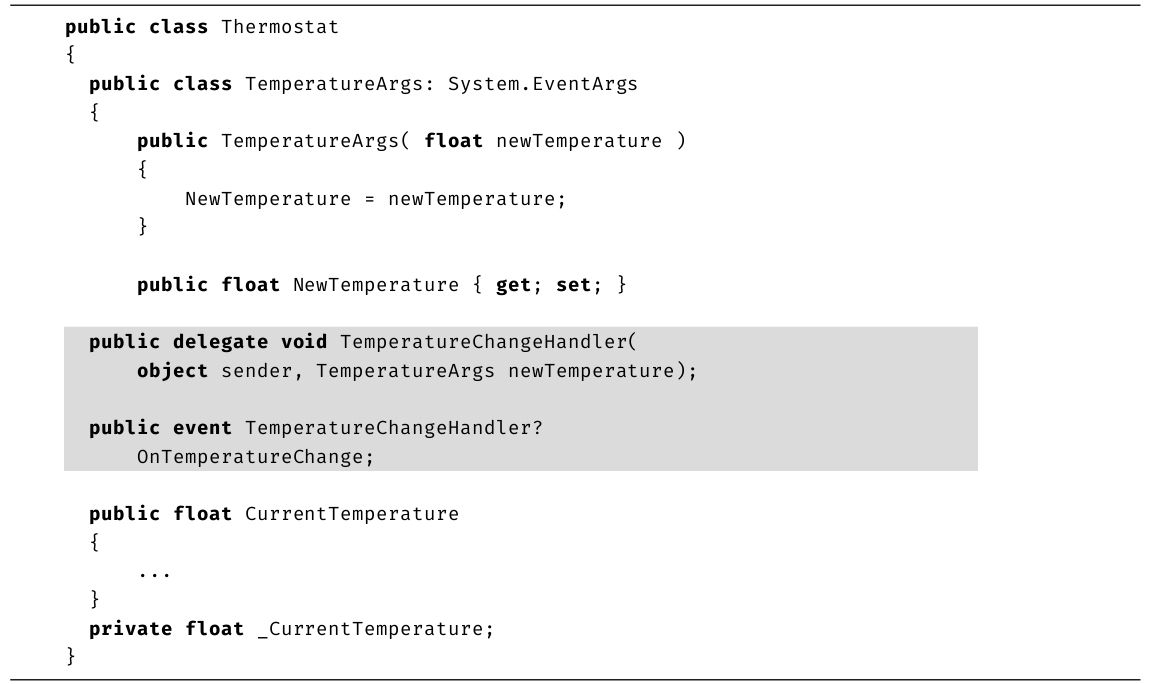Image resolution: width=1152 pixels, height=684 pixels.
Task: Select the private keyword
Action: point(130,629)
